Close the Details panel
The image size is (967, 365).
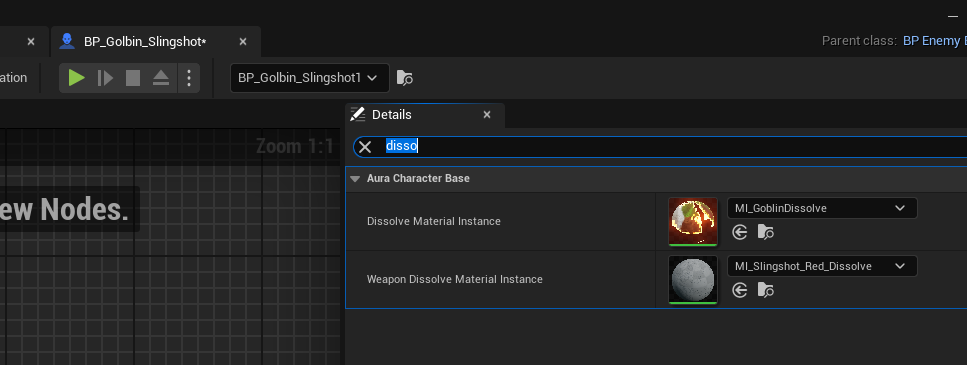pyautogui.click(x=487, y=115)
